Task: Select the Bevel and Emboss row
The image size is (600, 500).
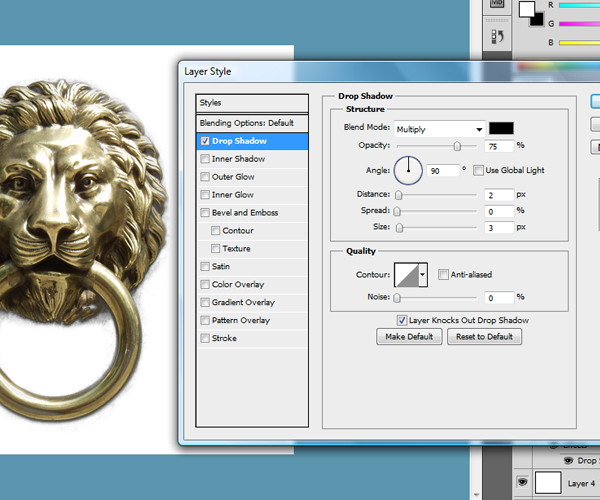Action: coord(252,213)
